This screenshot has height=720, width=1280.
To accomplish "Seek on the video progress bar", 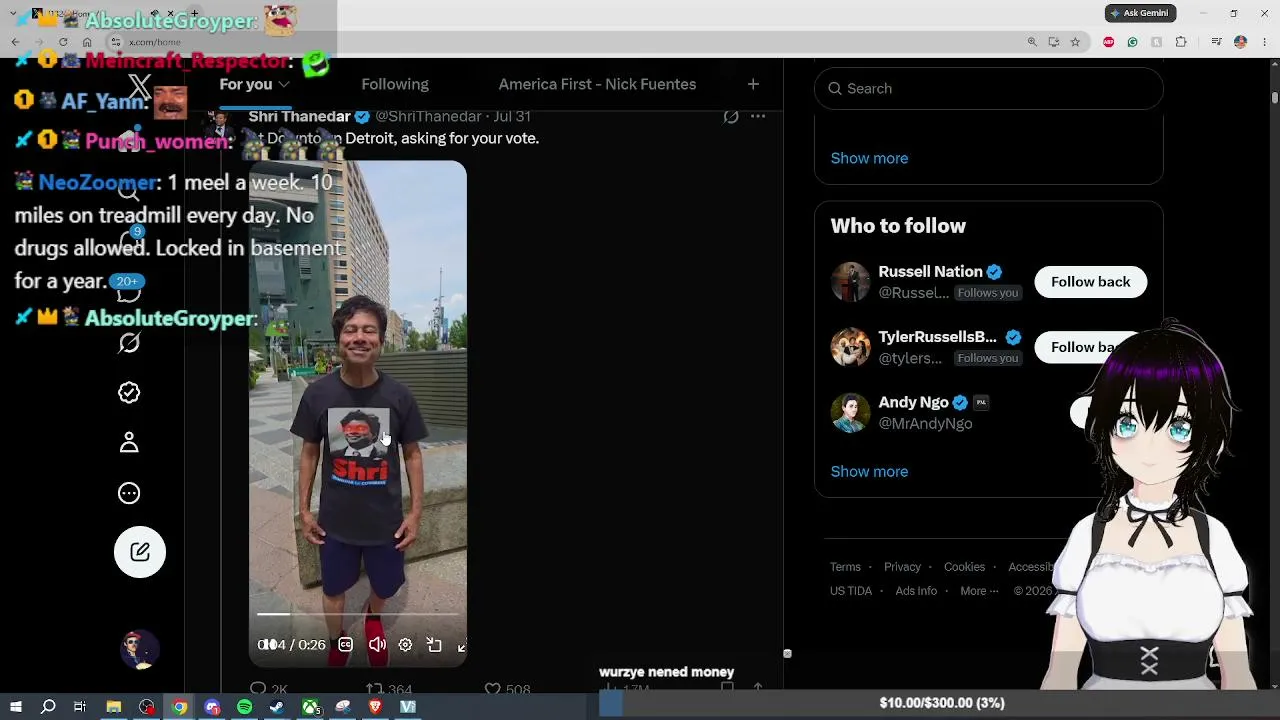I will [x=358, y=614].
